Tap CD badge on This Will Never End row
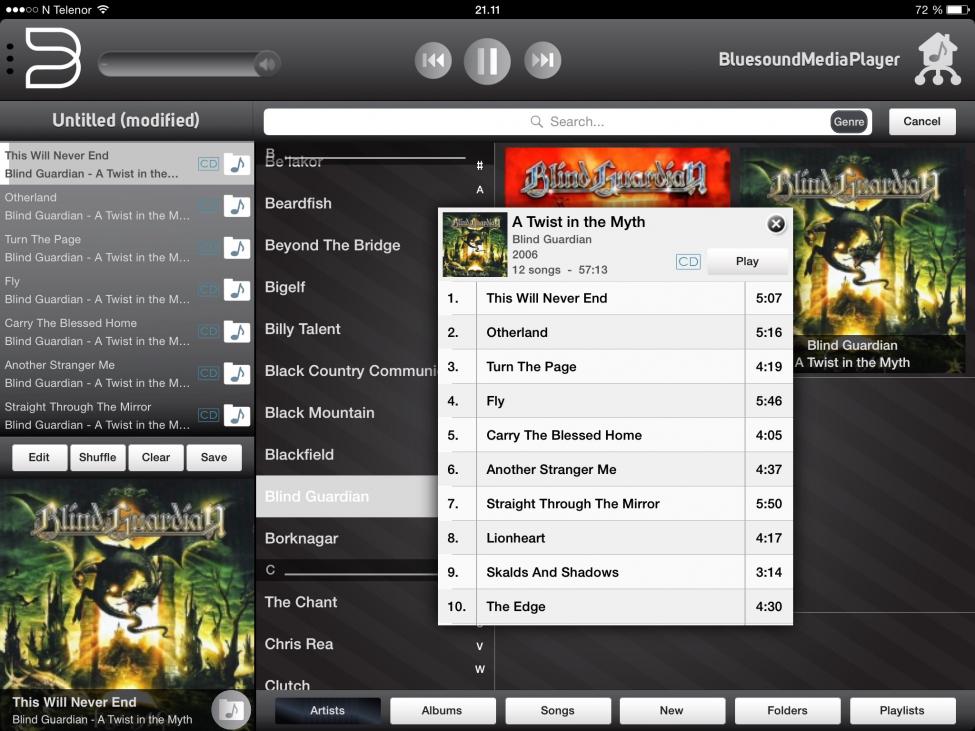 208,164
